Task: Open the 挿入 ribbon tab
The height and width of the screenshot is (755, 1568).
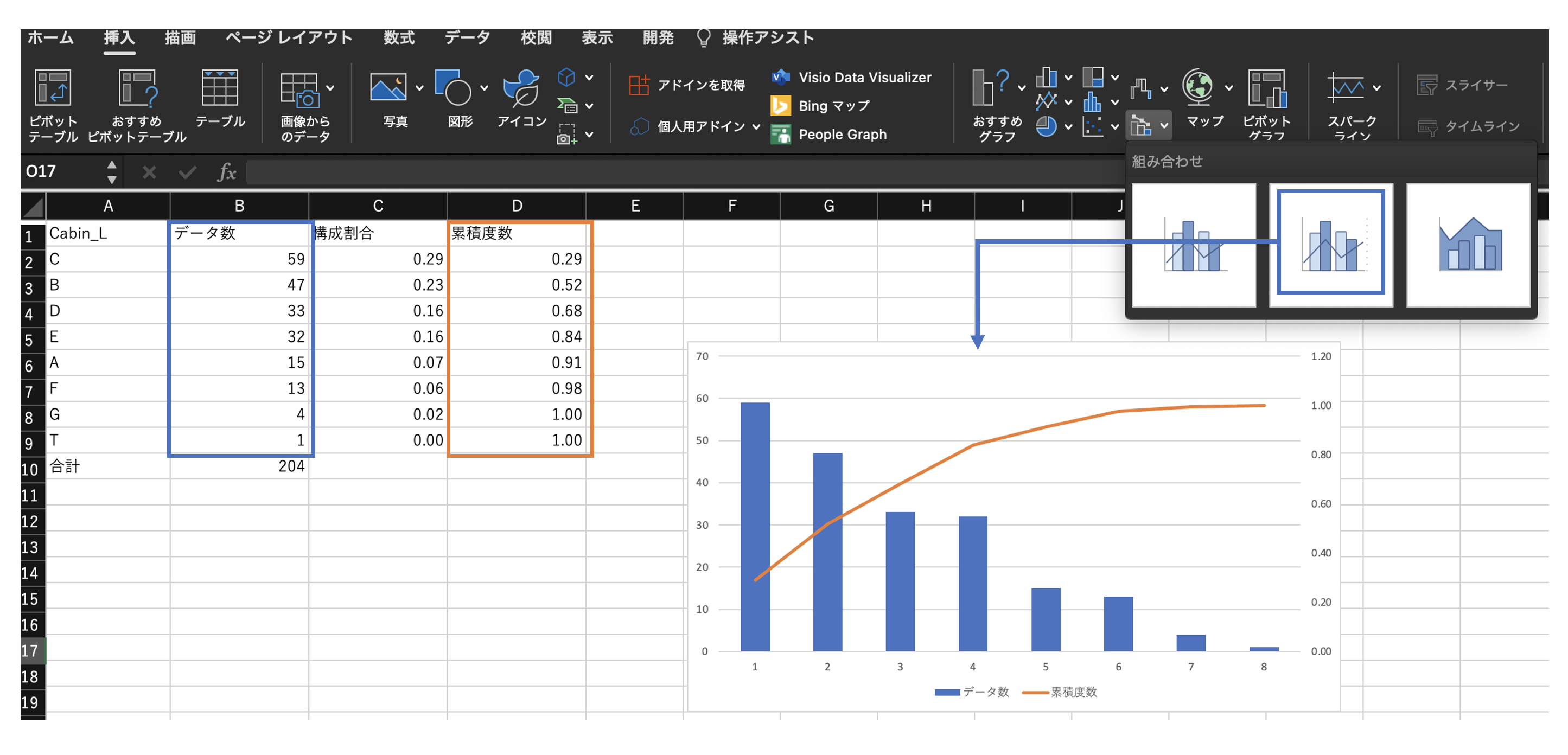Action: pos(118,38)
